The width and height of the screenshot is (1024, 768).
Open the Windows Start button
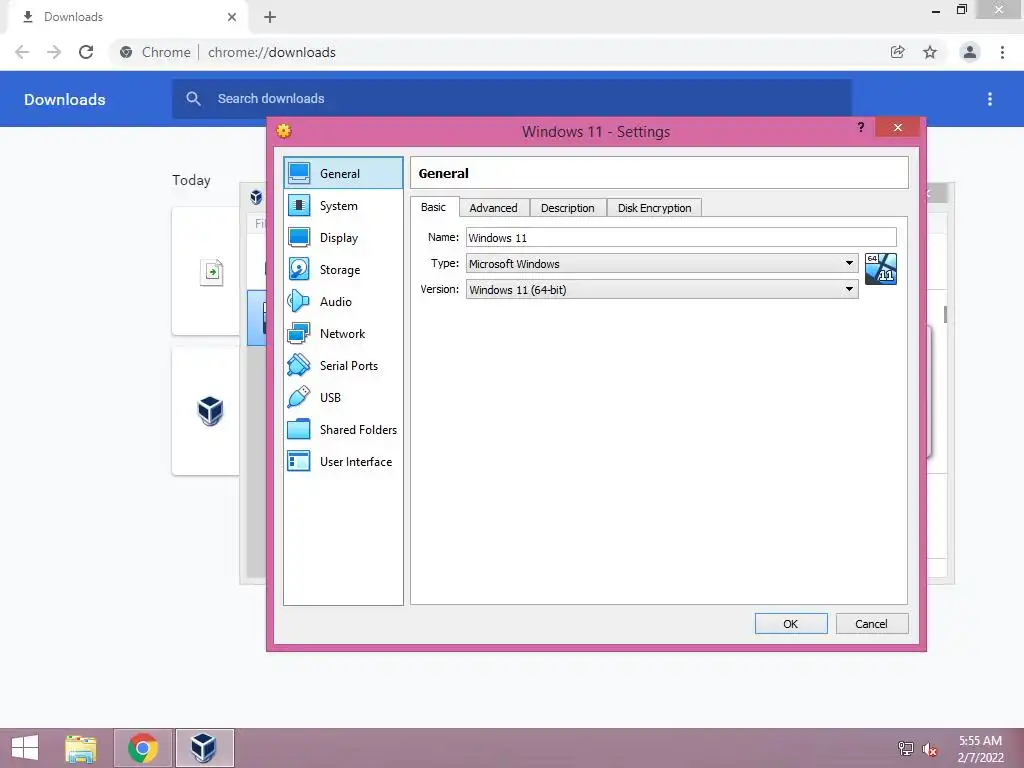point(25,748)
